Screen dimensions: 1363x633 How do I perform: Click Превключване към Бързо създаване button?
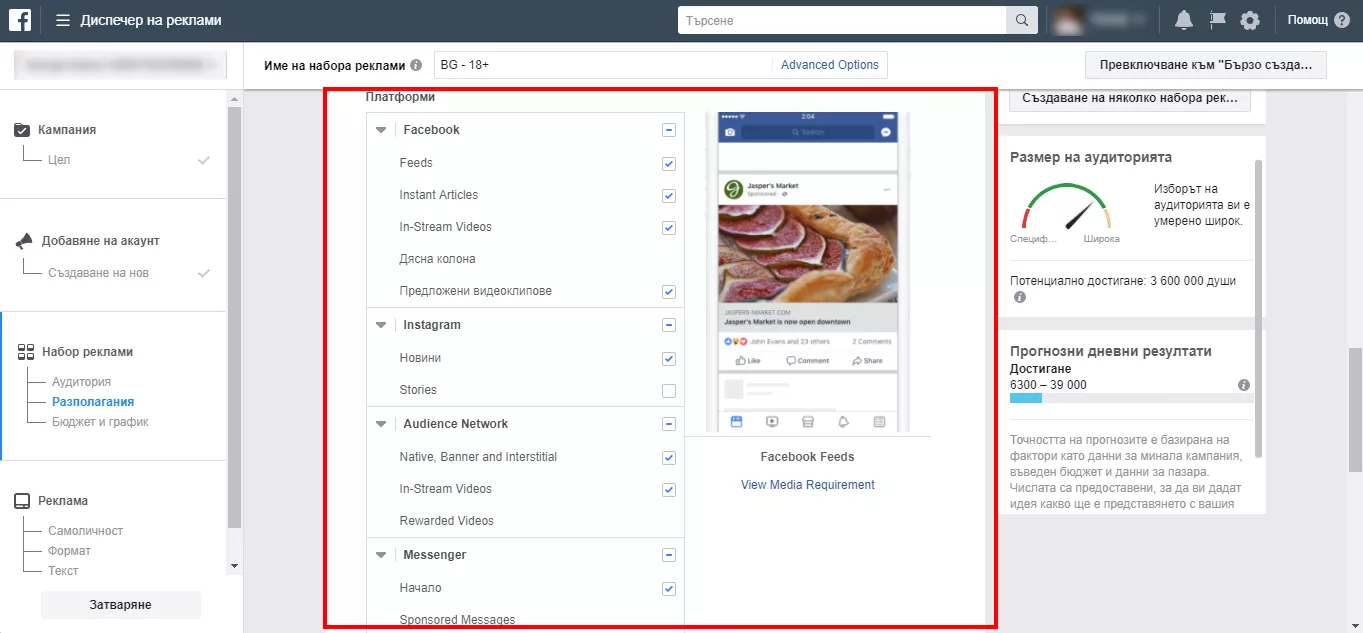(1205, 65)
